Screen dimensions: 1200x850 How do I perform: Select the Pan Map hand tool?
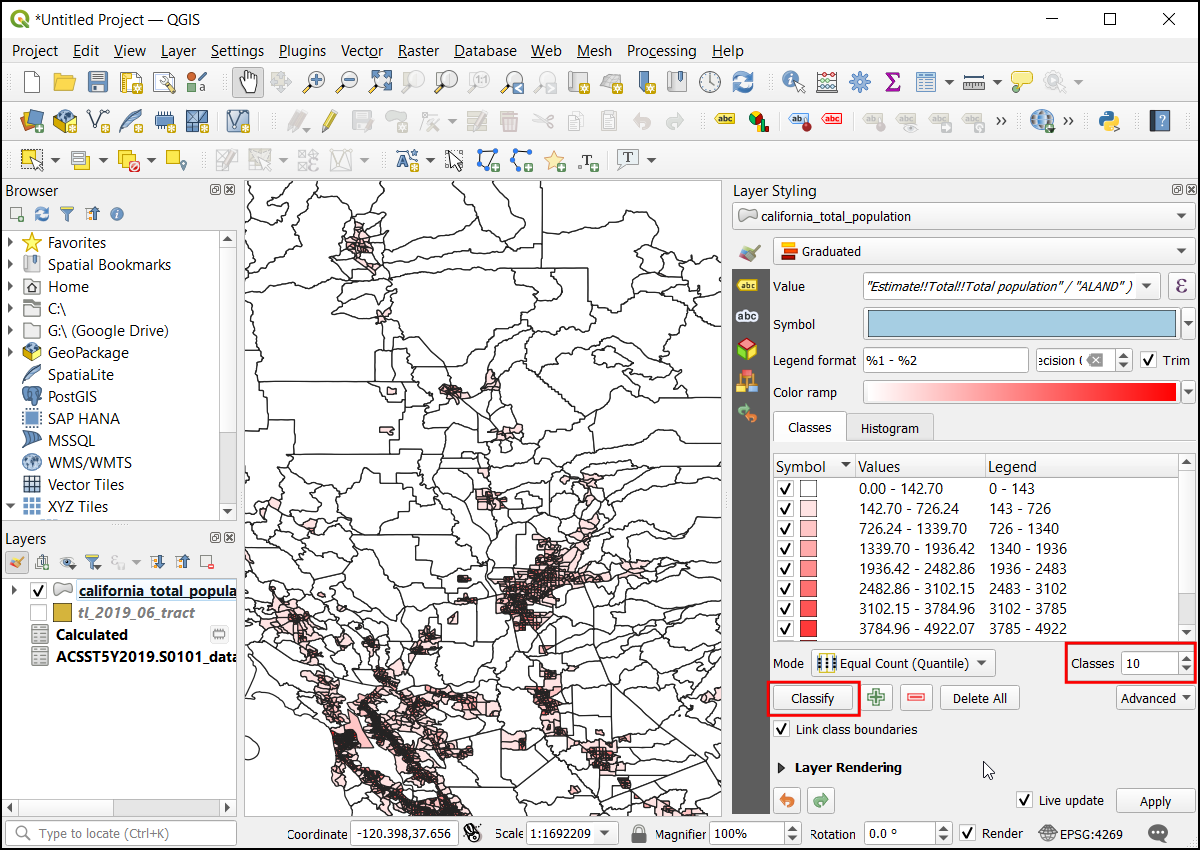point(248,82)
